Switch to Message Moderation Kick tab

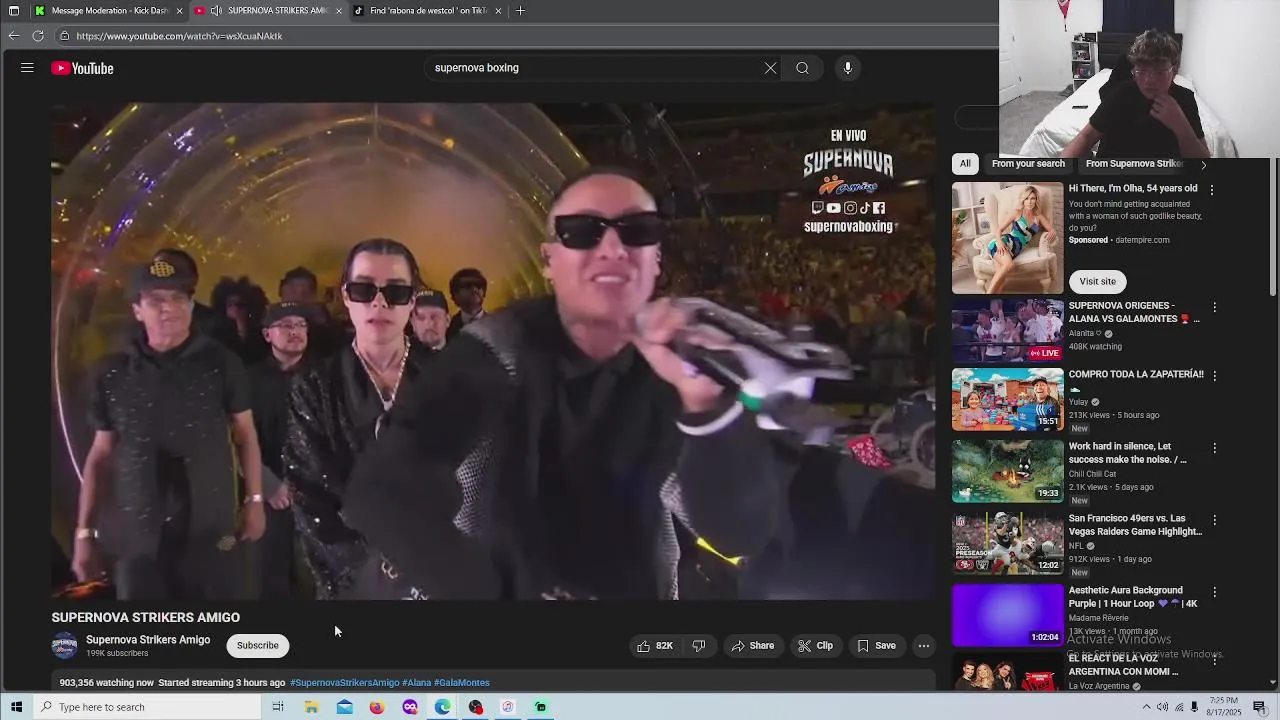108,11
